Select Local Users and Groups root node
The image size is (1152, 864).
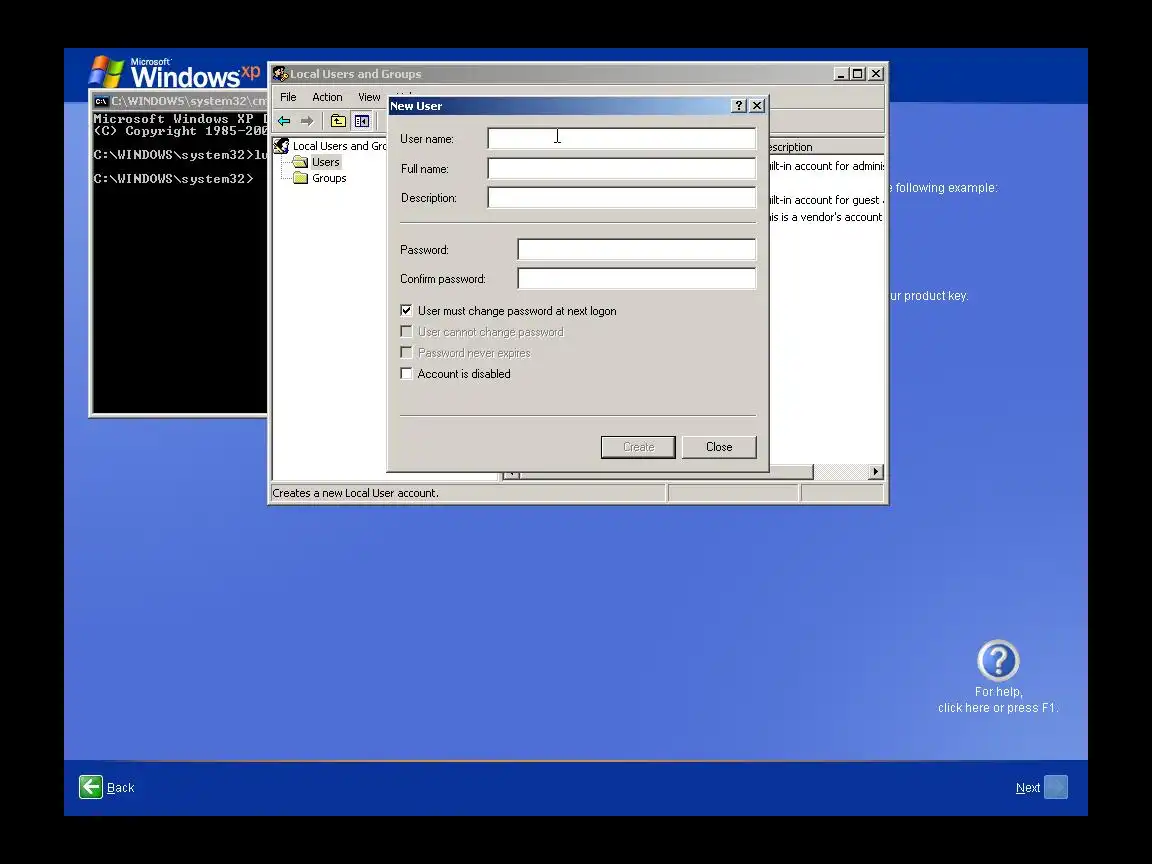pyautogui.click(x=339, y=145)
